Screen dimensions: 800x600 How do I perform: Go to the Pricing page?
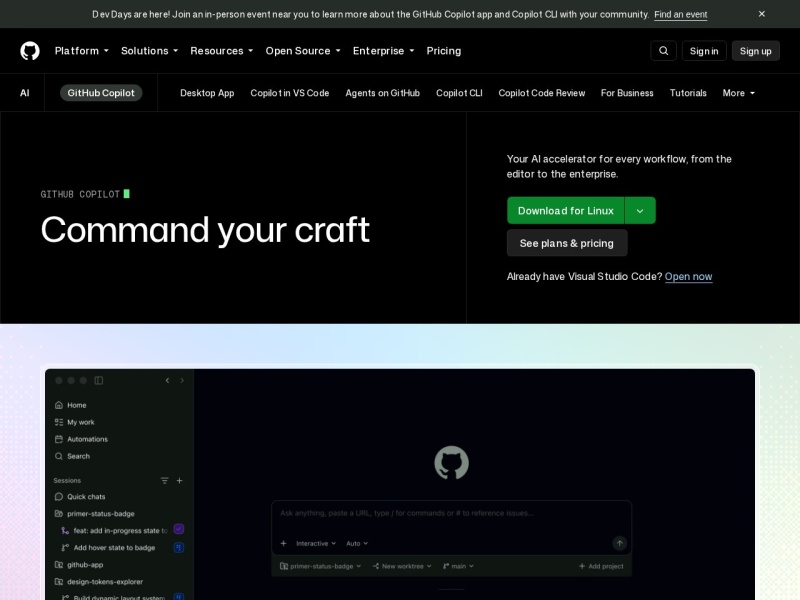click(443, 51)
